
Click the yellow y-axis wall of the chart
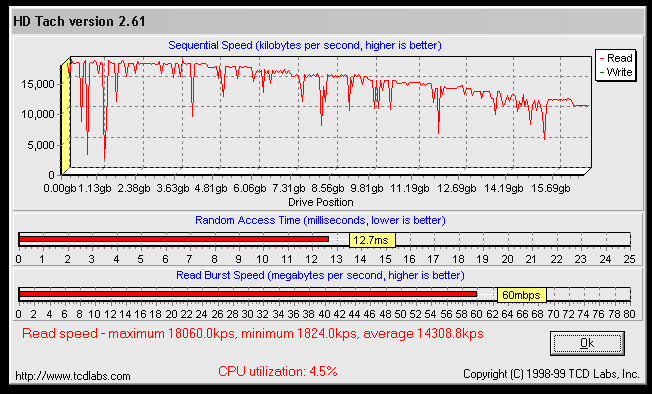pos(66,116)
